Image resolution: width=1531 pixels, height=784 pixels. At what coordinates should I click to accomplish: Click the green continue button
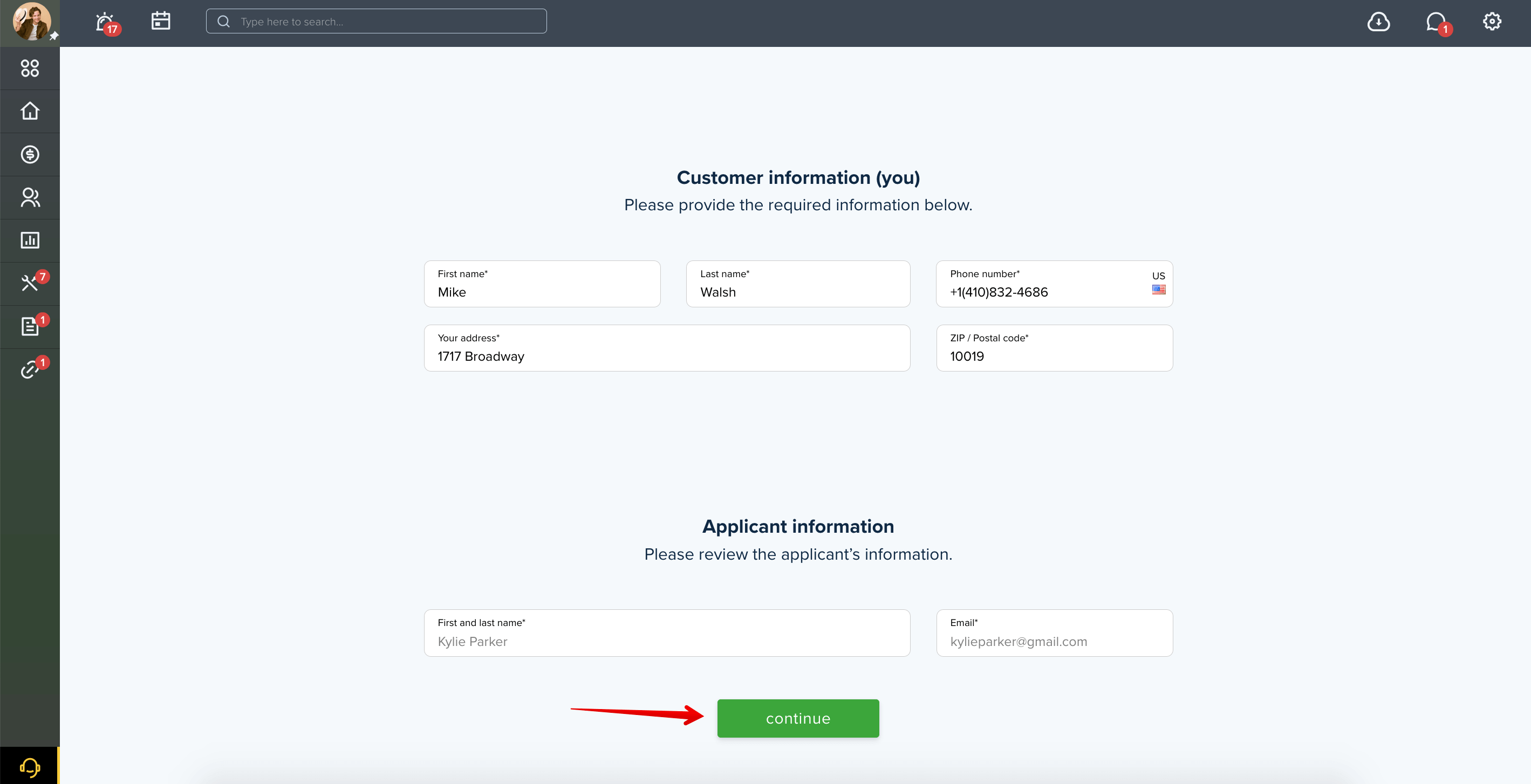tap(797, 719)
